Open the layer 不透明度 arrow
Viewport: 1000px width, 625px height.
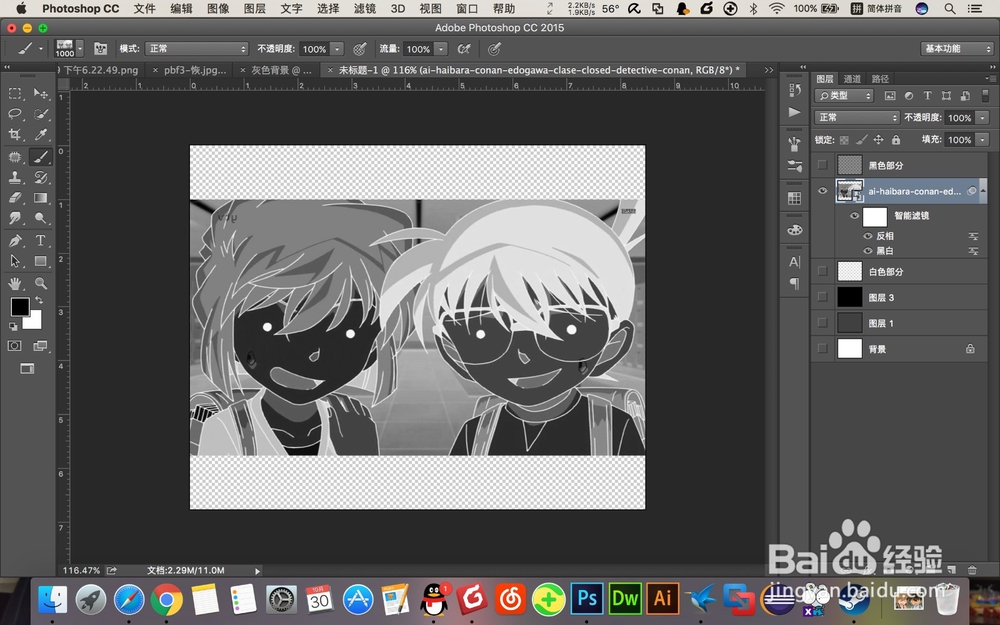(983, 117)
